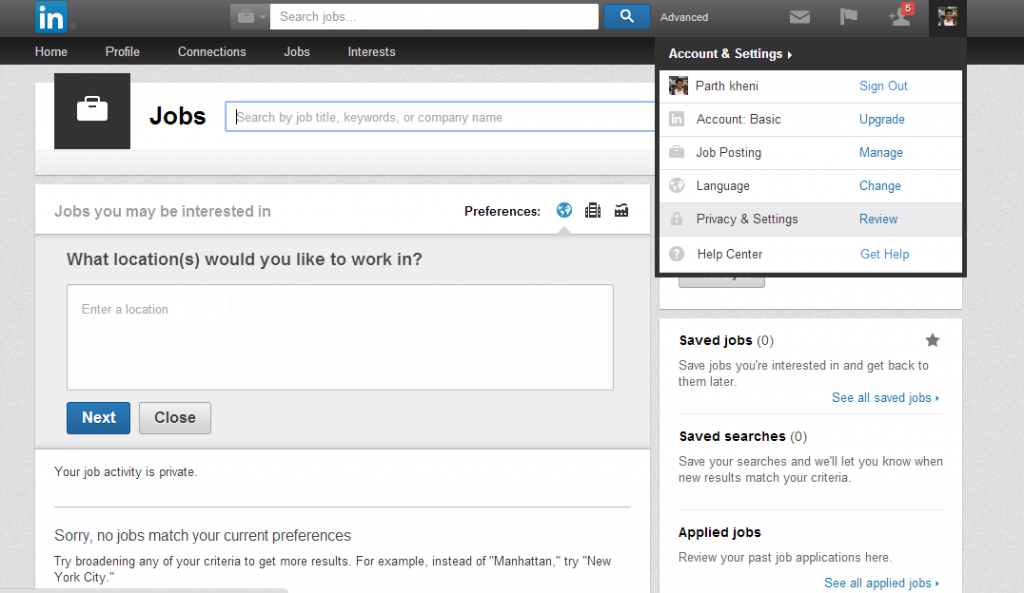Click the Next button
1024x593 pixels.
pos(99,418)
